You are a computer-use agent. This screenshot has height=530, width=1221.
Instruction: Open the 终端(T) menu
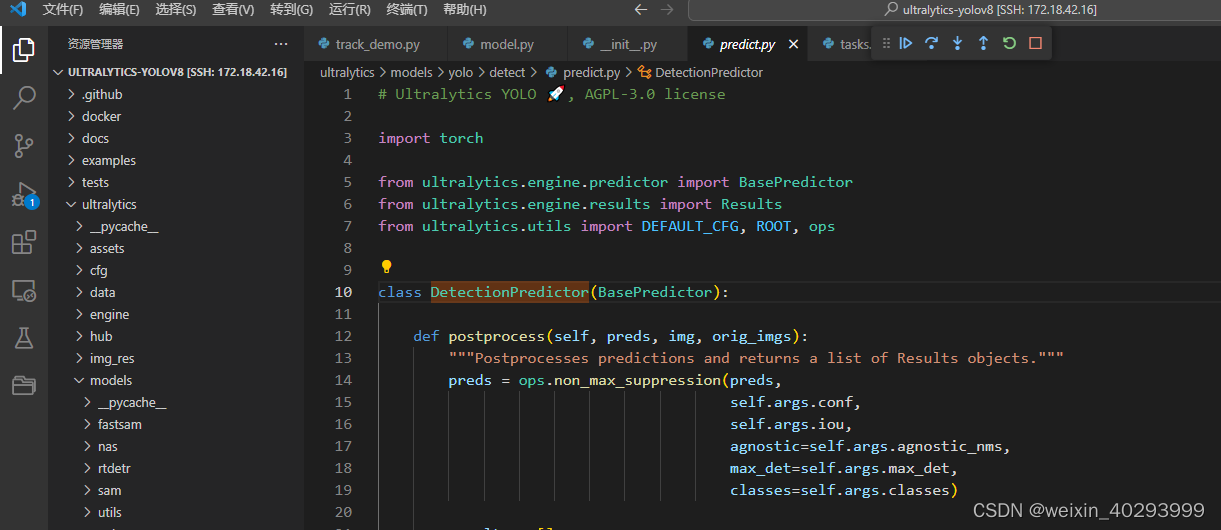click(406, 9)
